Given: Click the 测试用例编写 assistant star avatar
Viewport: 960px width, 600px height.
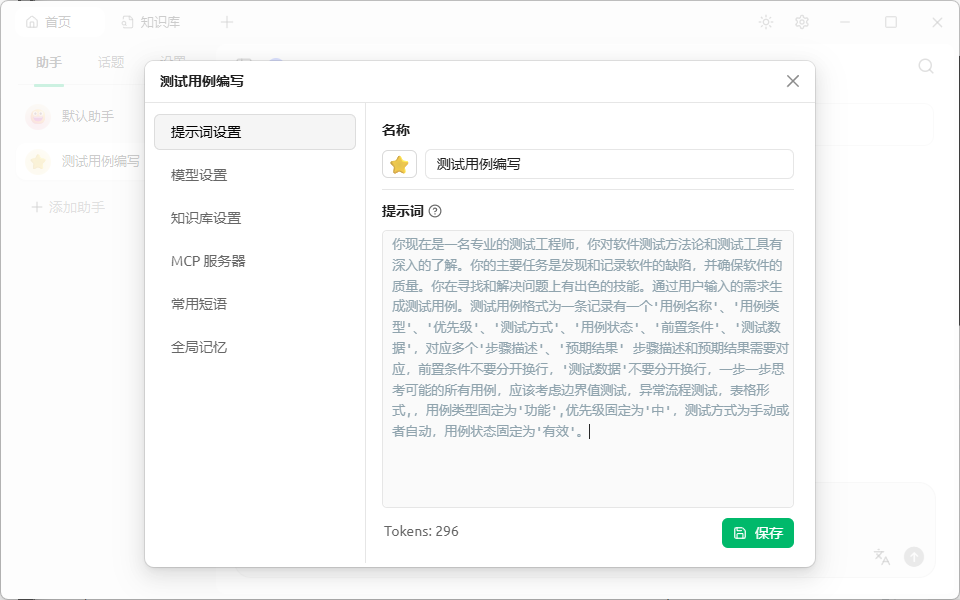Looking at the screenshot, I should (38, 162).
